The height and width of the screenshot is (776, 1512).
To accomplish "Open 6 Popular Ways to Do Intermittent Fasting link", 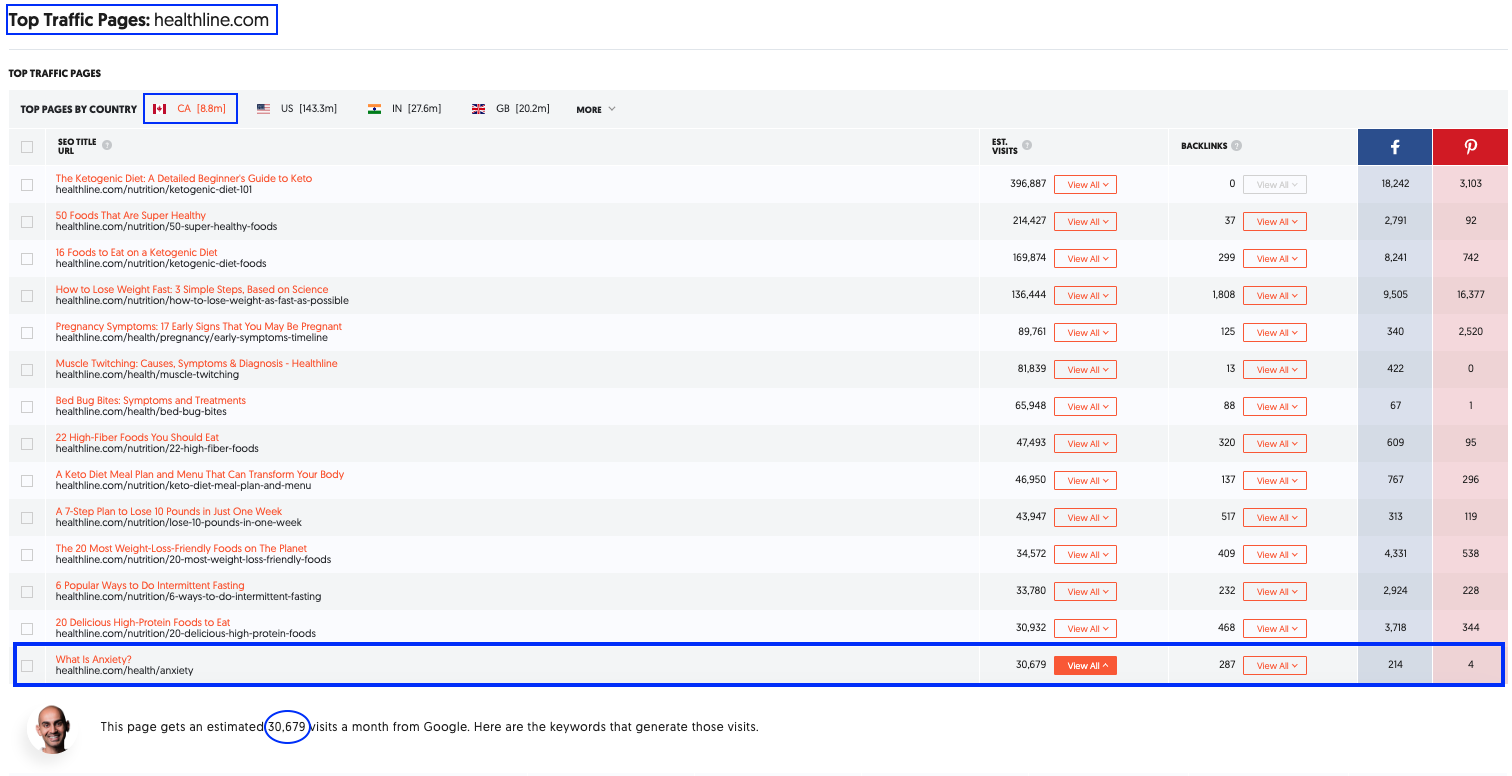I will [150, 585].
